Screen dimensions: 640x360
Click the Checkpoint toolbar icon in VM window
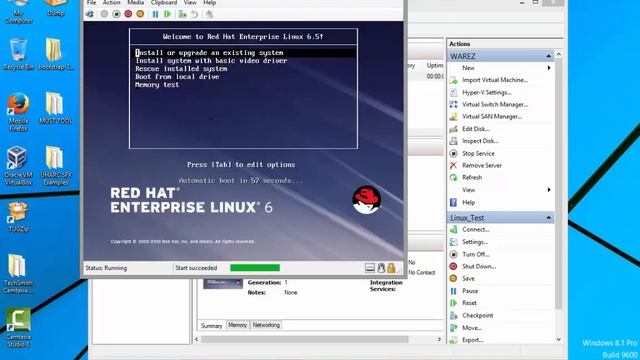182,14
